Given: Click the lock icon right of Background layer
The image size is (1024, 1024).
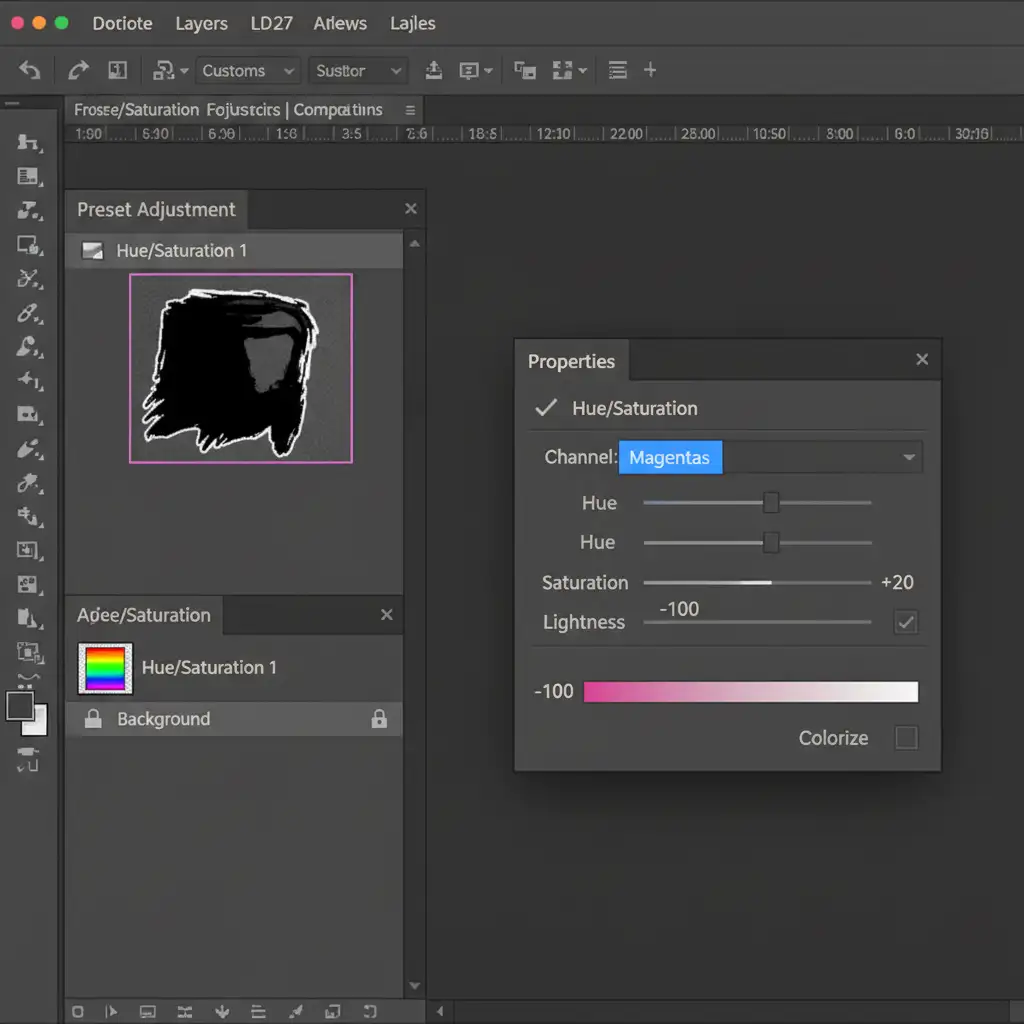Looking at the screenshot, I should 379,719.
